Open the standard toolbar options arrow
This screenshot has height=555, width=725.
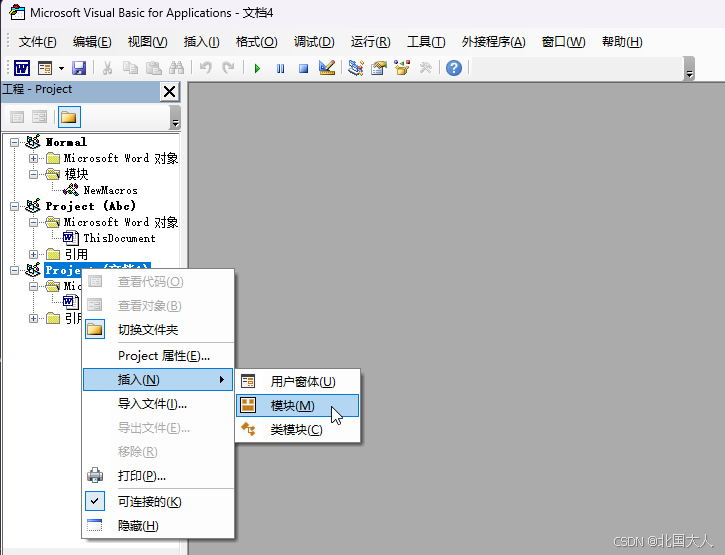click(x=689, y=69)
